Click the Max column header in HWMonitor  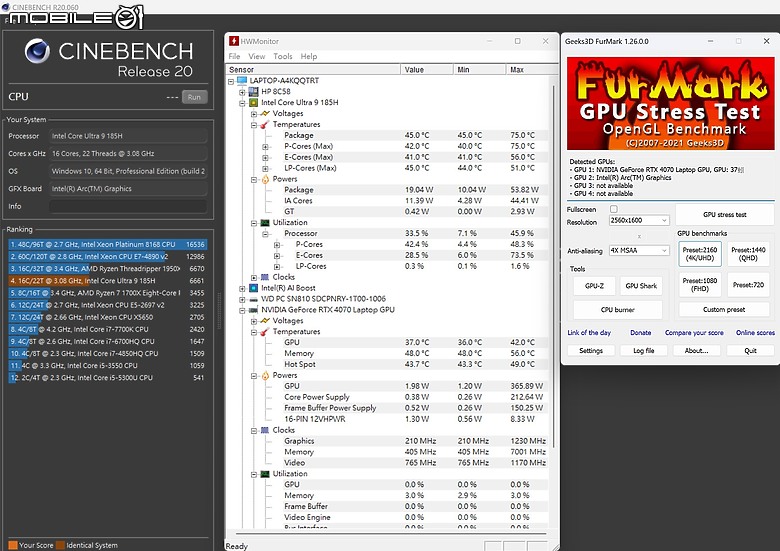[531, 70]
